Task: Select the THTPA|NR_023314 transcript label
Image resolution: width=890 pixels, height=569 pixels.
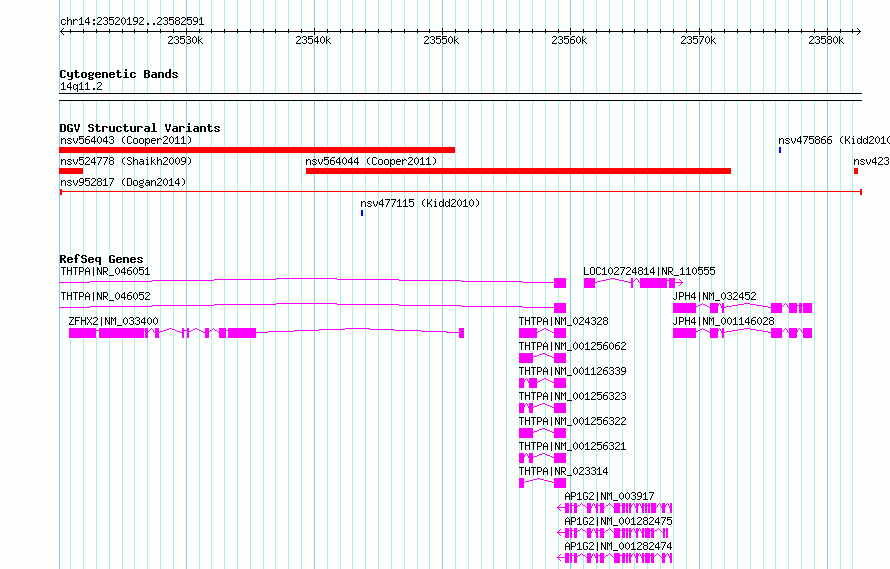Action: [564, 471]
